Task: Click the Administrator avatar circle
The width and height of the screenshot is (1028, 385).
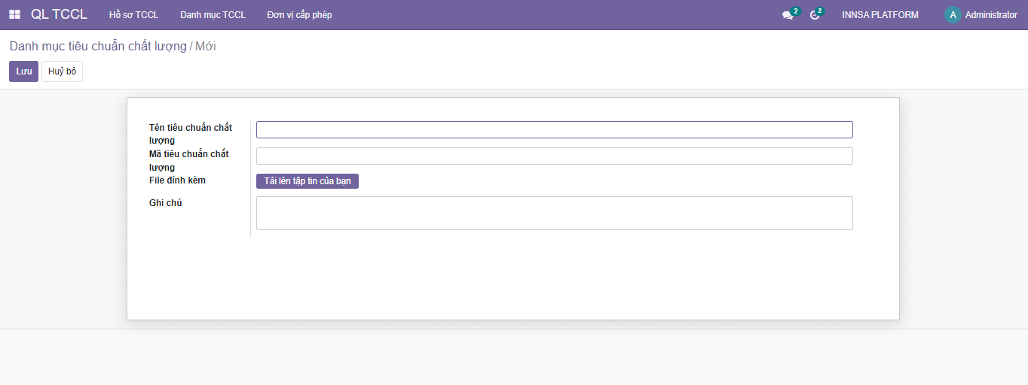Action: coord(953,14)
